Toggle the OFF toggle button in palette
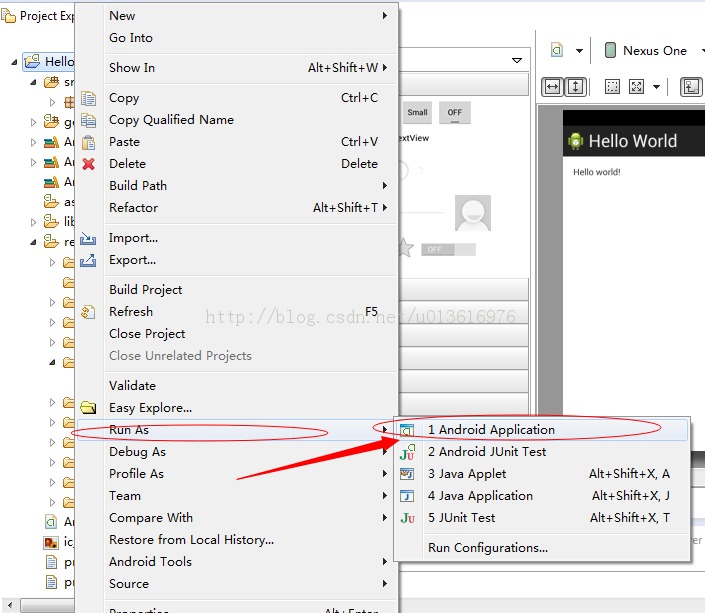This screenshot has width=705, height=613. [x=455, y=113]
